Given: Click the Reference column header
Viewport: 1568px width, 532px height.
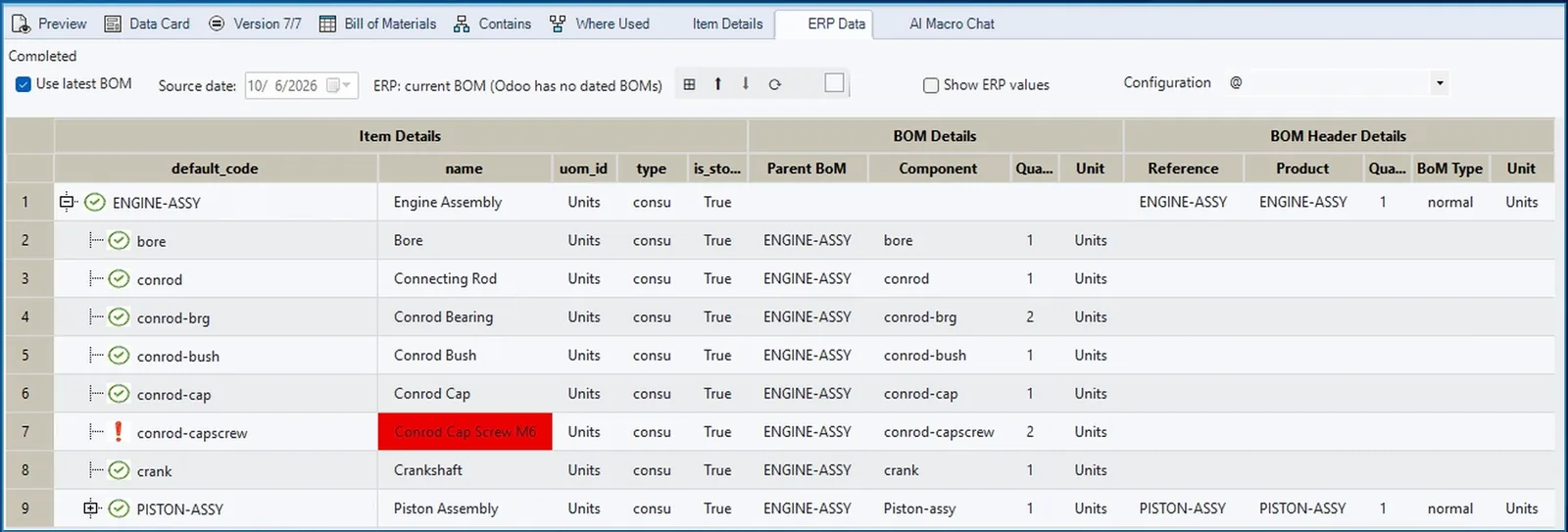Looking at the screenshot, I should [x=1183, y=169].
